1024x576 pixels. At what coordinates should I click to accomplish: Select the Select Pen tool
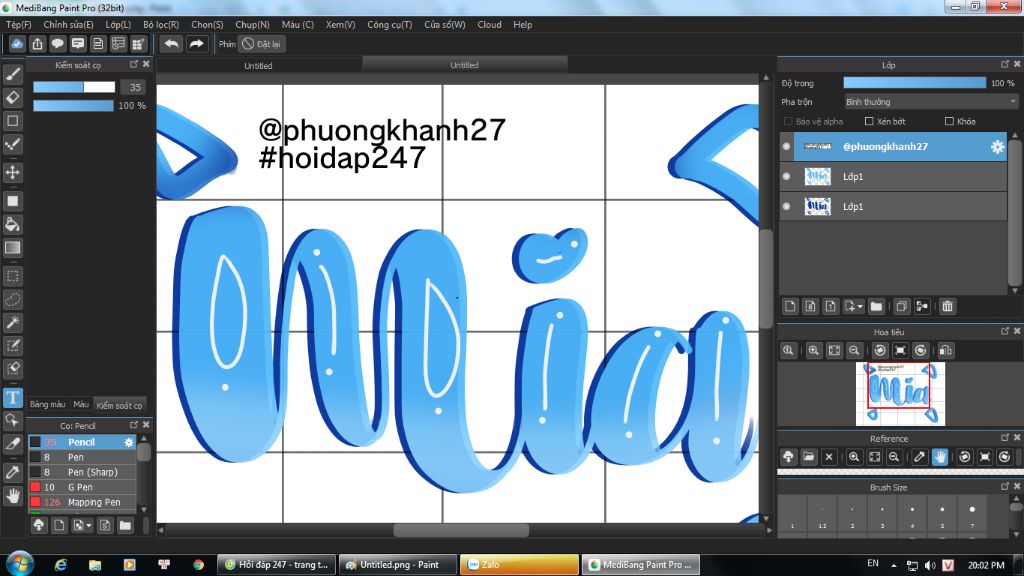coord(12,345)
